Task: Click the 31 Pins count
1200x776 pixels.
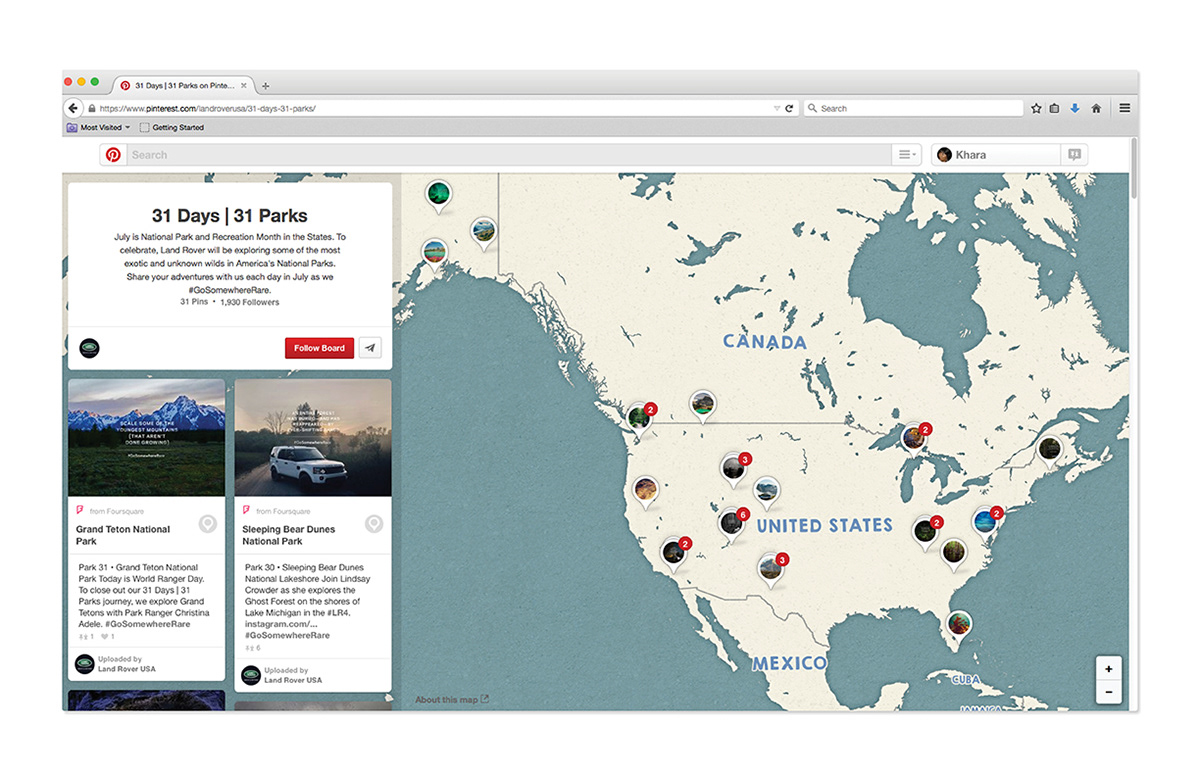Action: pos(194,302)
